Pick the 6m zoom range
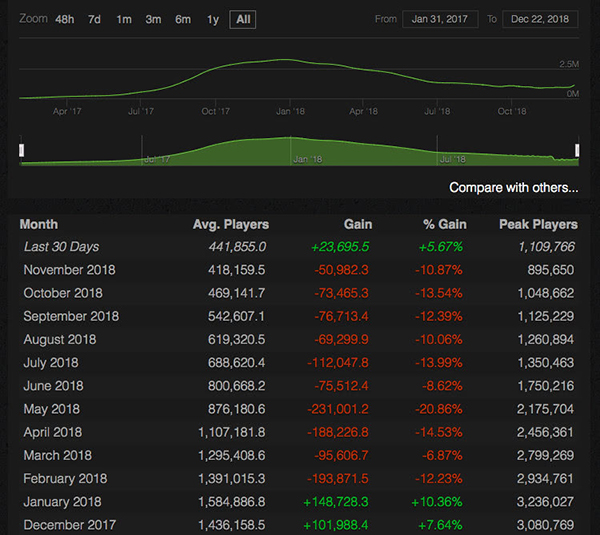Screen dimensions: 600x535 (x=183, y=19)
